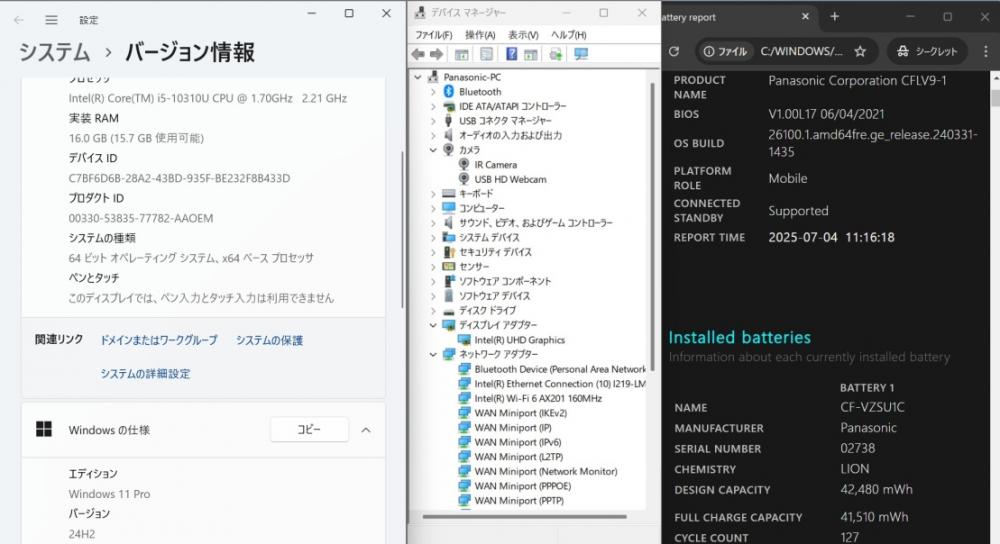This screenshot has width=1000, height=544.
Task: Expand the Bluetooth category
Action: tap(433, 92)
